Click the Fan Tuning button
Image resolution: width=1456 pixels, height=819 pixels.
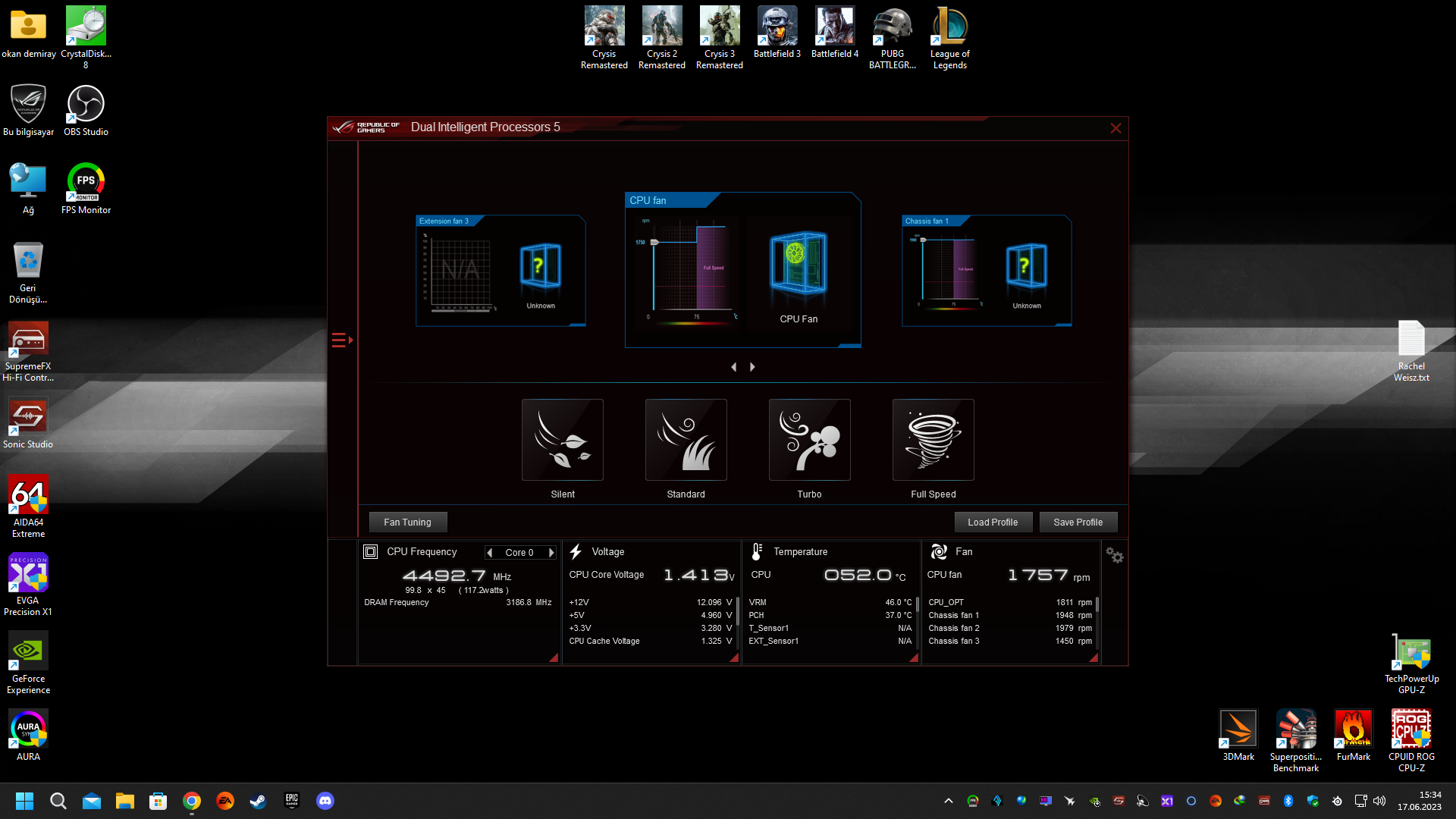coord(407,522)
